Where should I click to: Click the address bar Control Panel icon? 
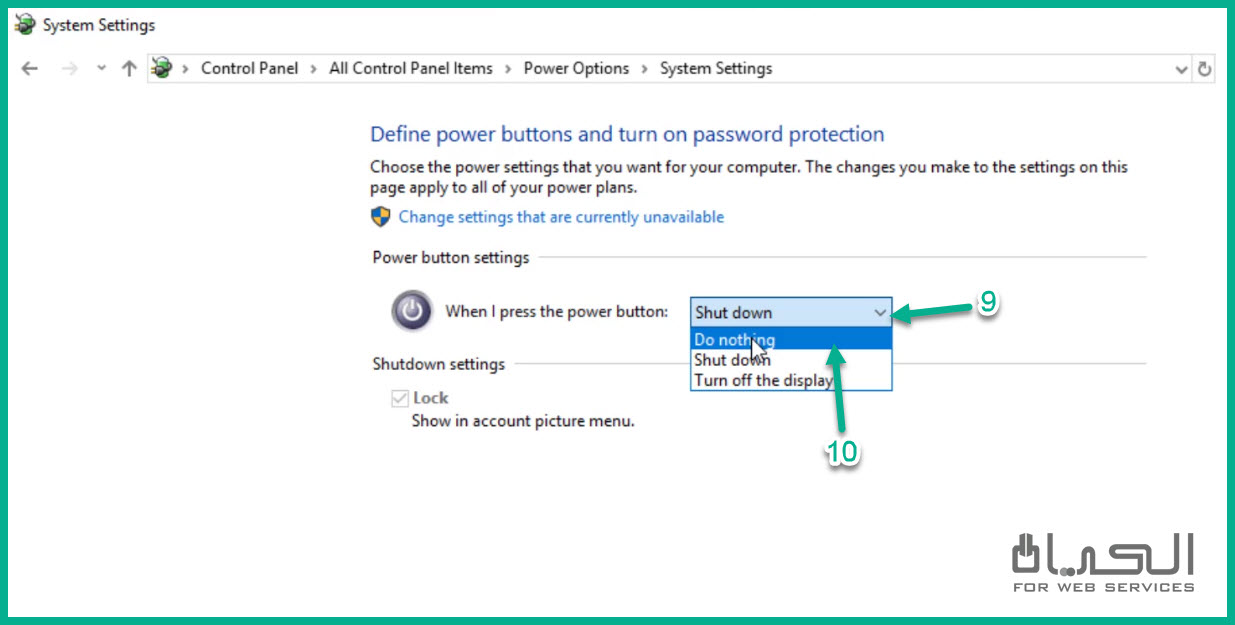[161, 69]
